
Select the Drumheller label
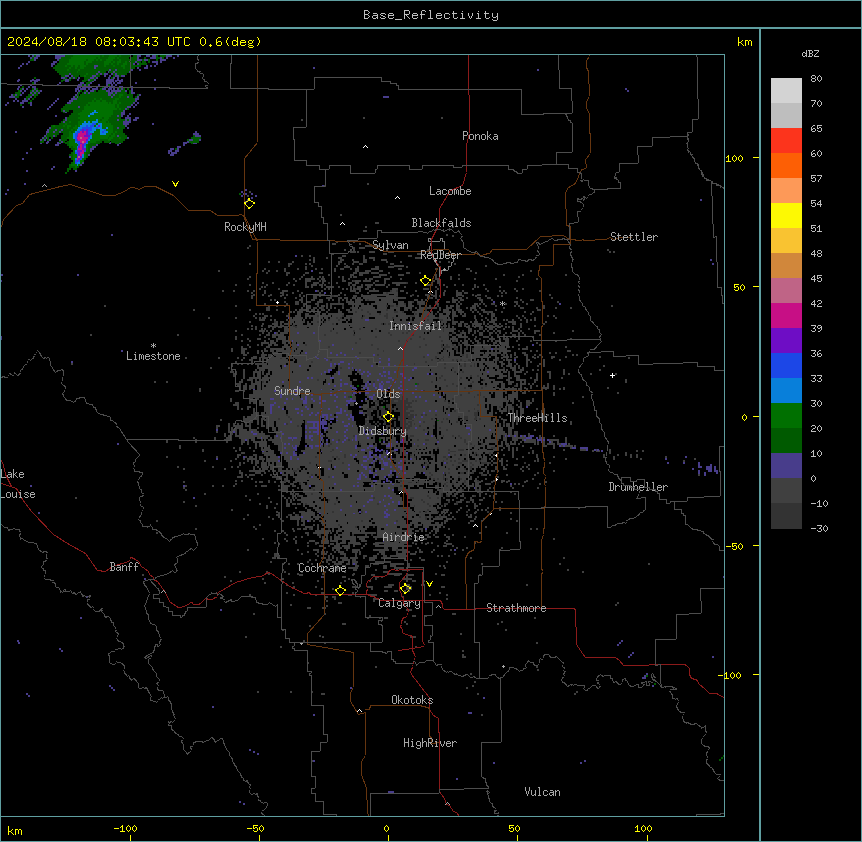(x=638, y=487)
